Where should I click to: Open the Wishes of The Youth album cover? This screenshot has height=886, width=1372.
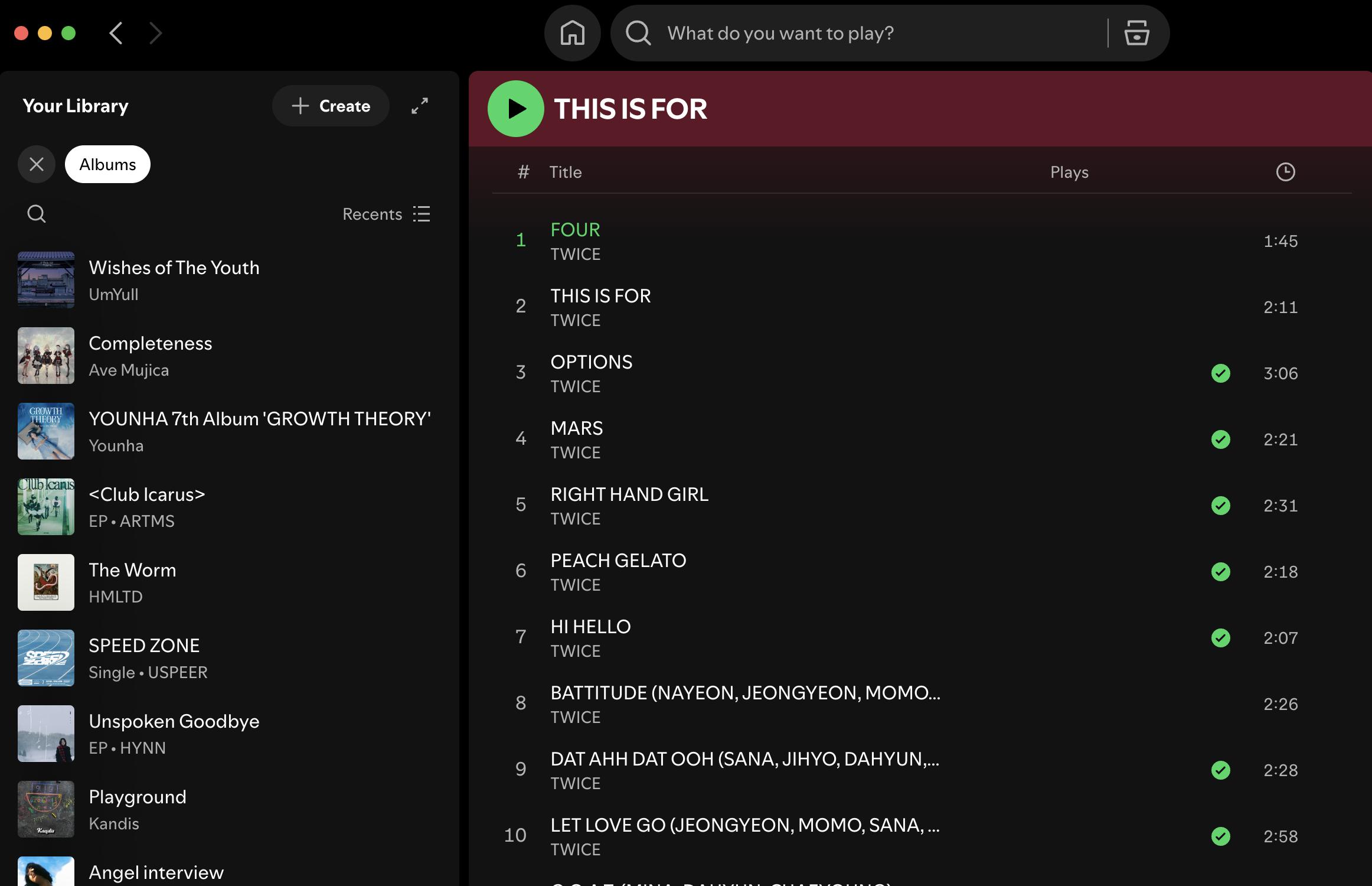click(x=46, y=280)
